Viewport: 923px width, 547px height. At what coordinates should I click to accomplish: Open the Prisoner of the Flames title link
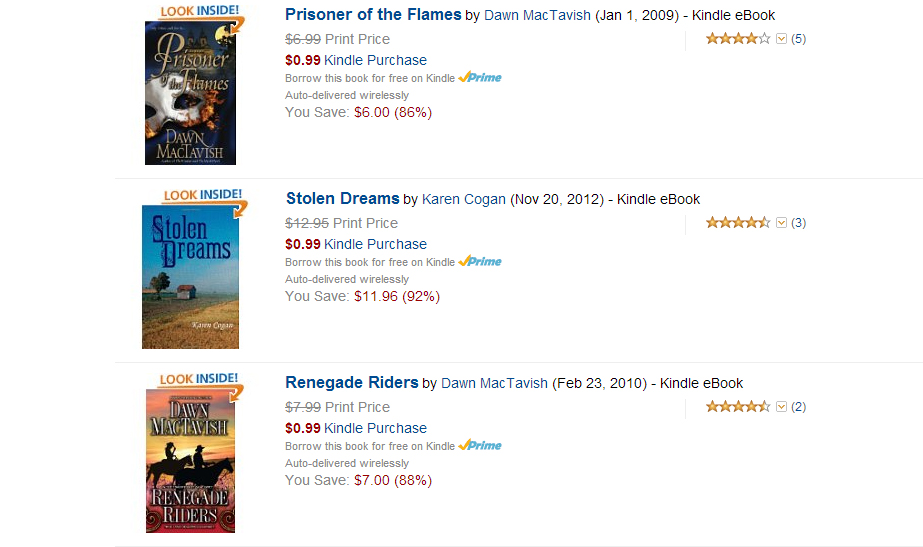point(373,15)
